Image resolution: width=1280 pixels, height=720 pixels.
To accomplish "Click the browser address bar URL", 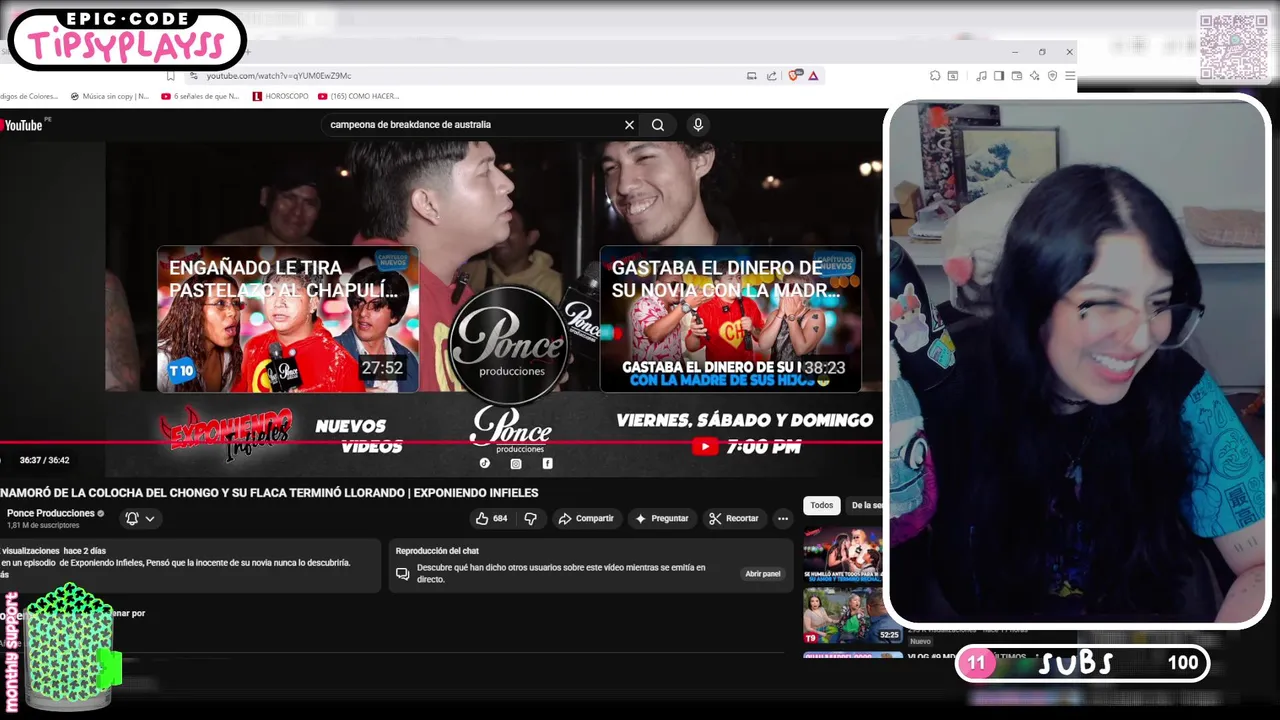I will tap(279, 76).
